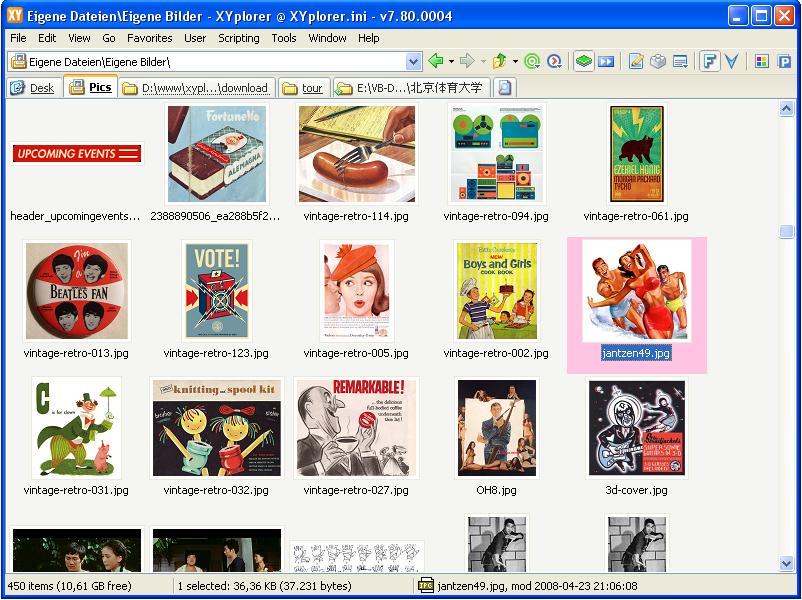The height and width of the screenshot is (600, 802).
Task: Switch to the tour tab
Action: click(x=303, y=88)
